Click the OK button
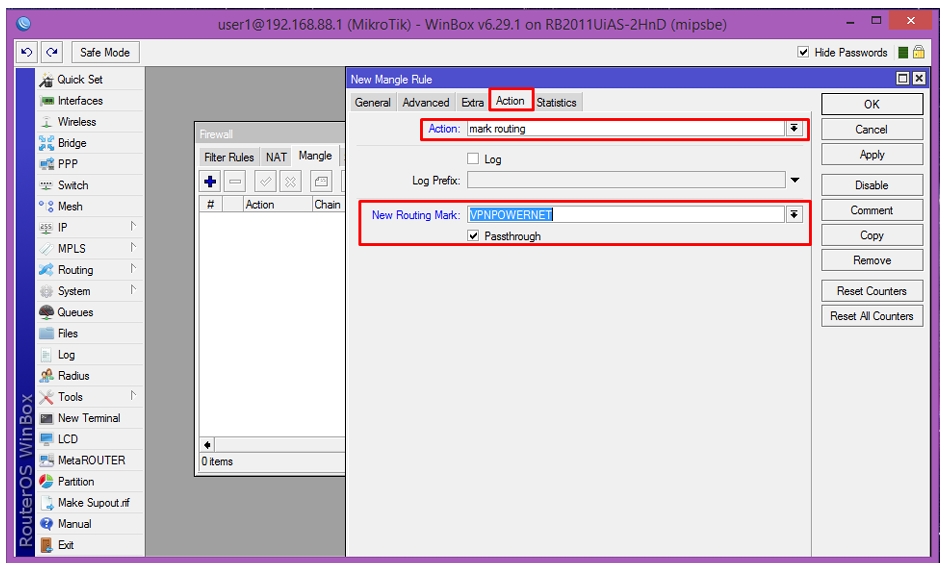 (872, 104)
